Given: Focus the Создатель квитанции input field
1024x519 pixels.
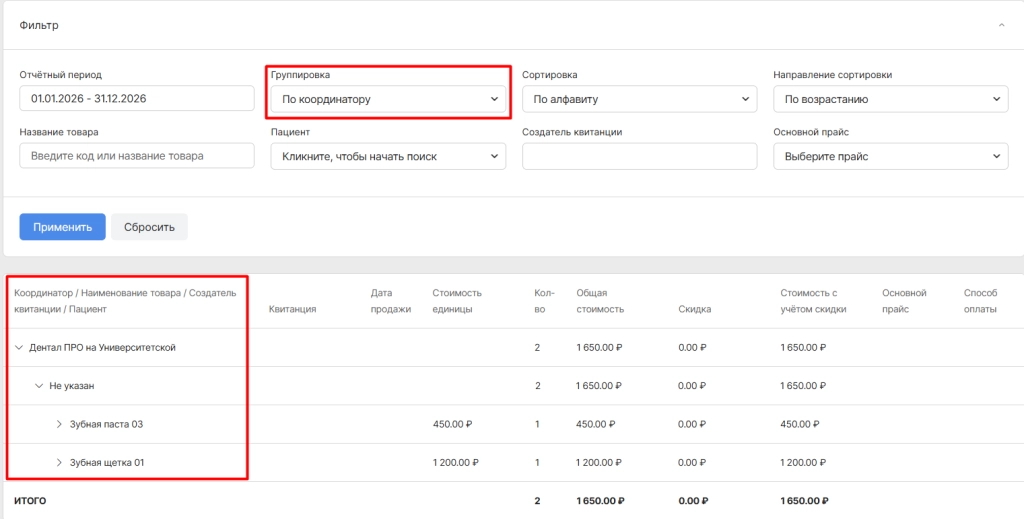Looking at the screenshot, I should pyautogui.click(x=639, y=157).
